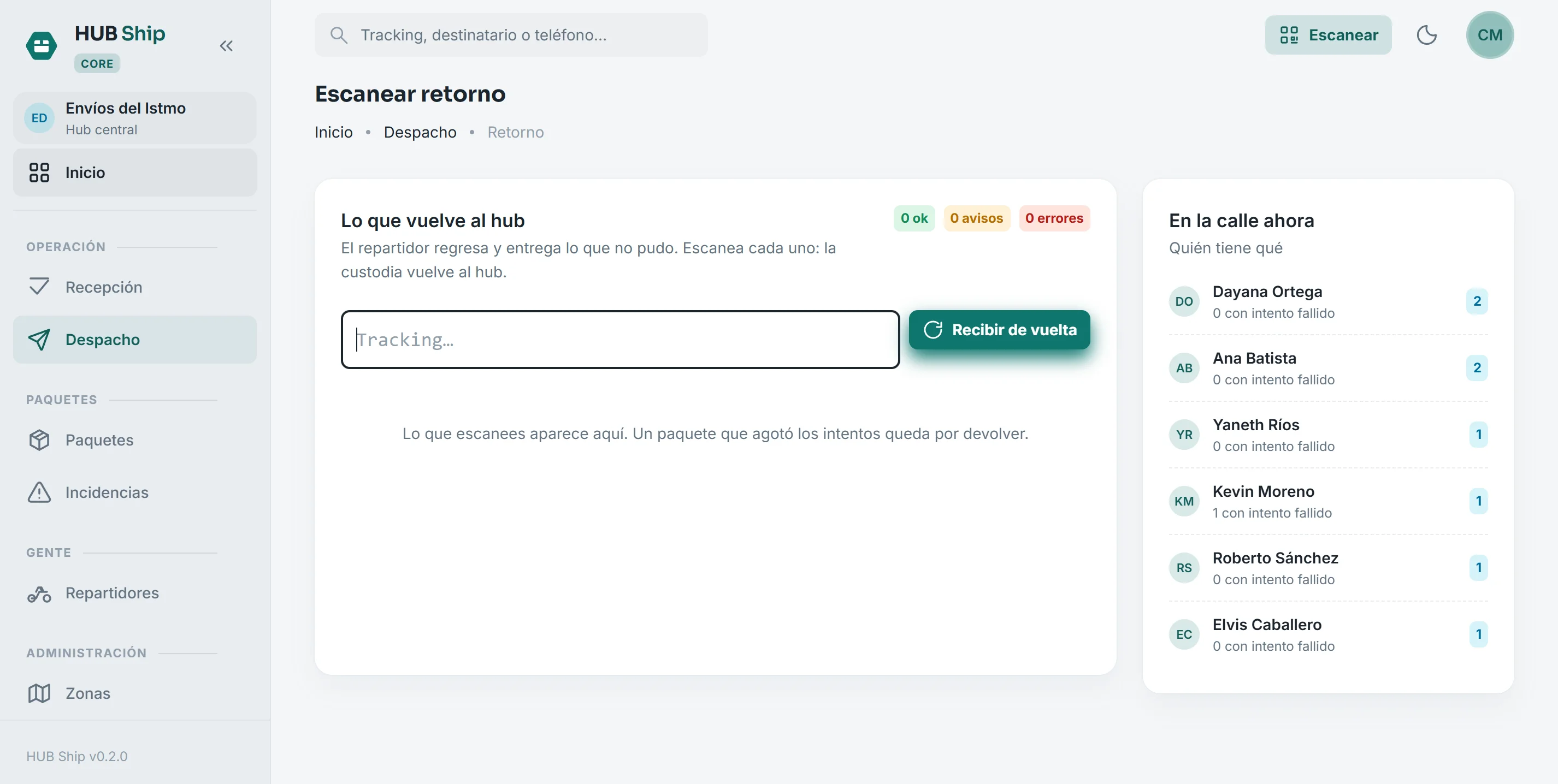Focus the global tracking search field
The width and height of the screenshot is (1558, 784).
pos(511,35)
